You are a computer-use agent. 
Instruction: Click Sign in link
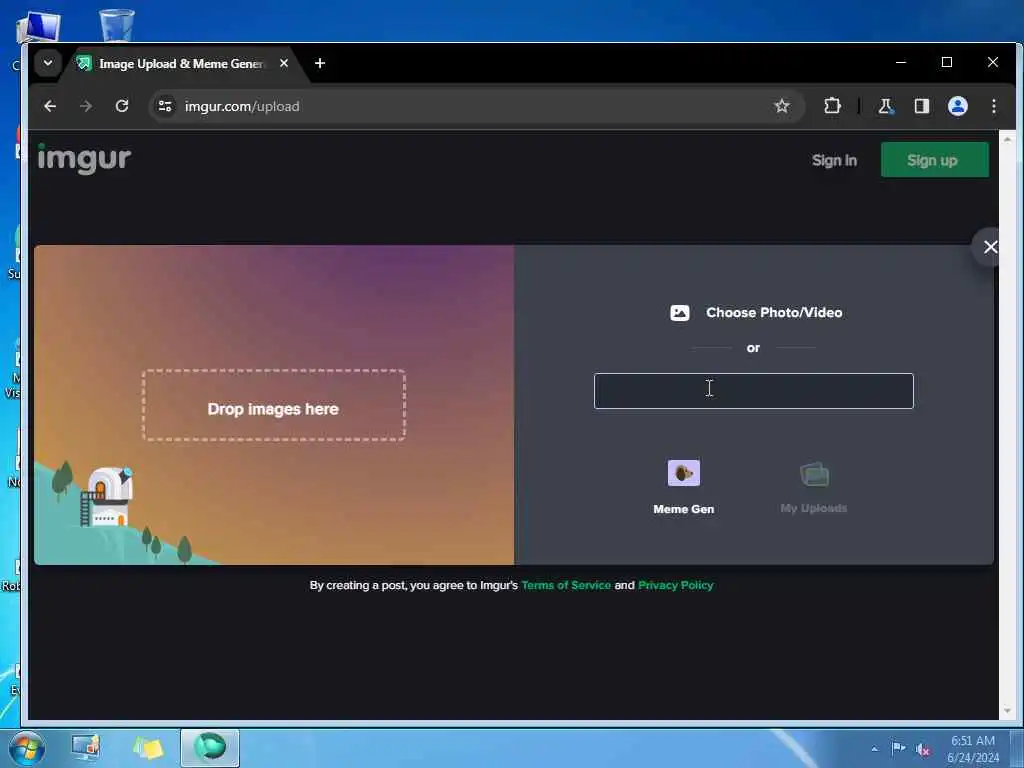[x=834, y=160]
